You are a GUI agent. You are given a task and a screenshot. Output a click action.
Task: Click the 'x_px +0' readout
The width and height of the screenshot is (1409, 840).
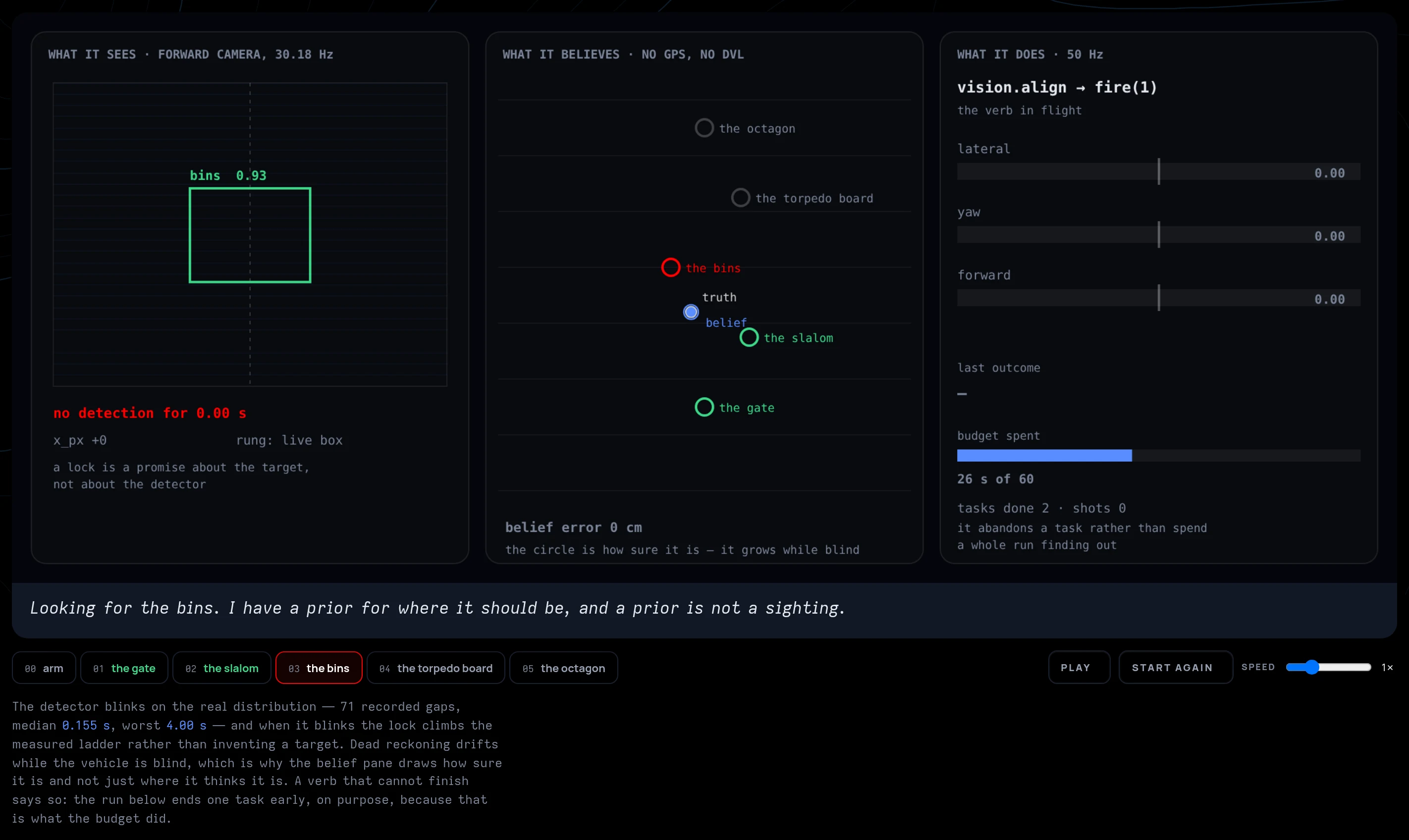click(80, 440)
